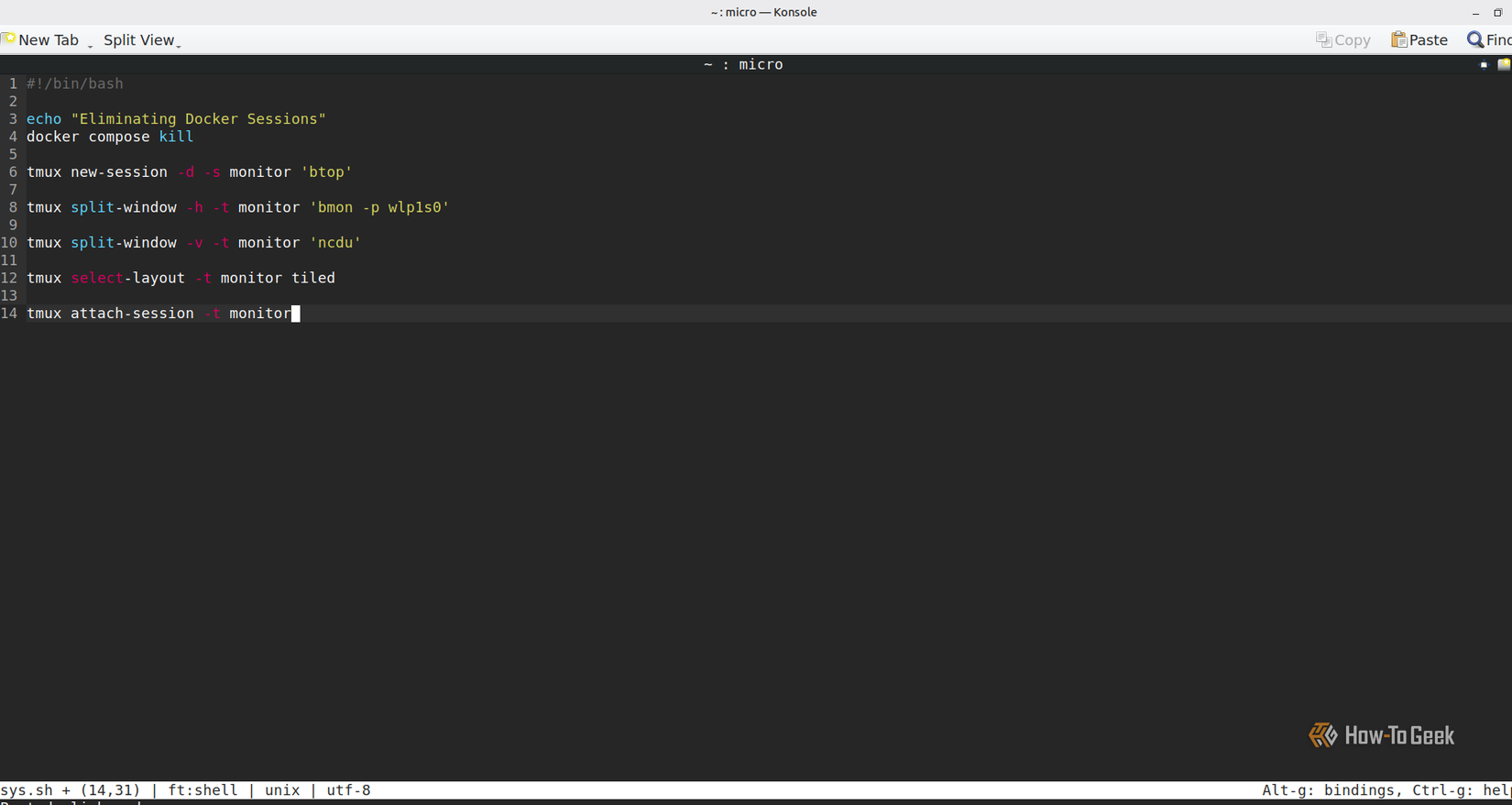Click the echo "Eliminating Docker Sessions" line
Viewport: 1512px width, 805px height.
point(176,119)
